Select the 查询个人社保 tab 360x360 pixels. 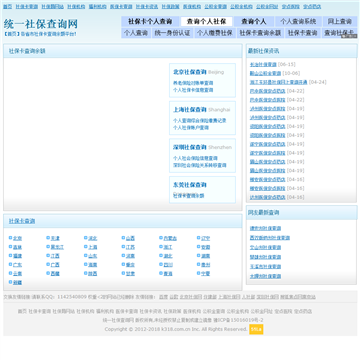point(206,22)
